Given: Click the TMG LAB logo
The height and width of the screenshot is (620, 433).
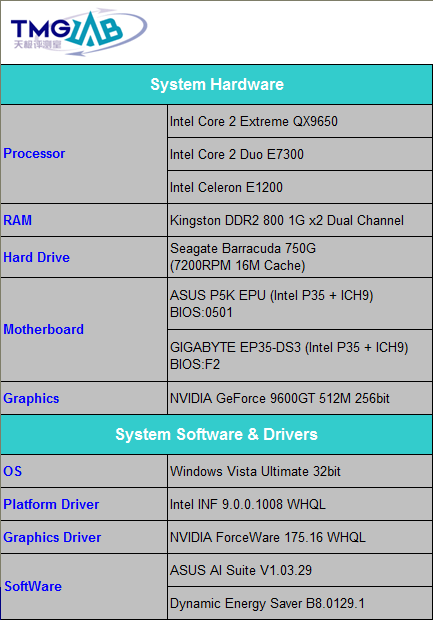Looking at the screenshot, I should (x=79, y=32).
